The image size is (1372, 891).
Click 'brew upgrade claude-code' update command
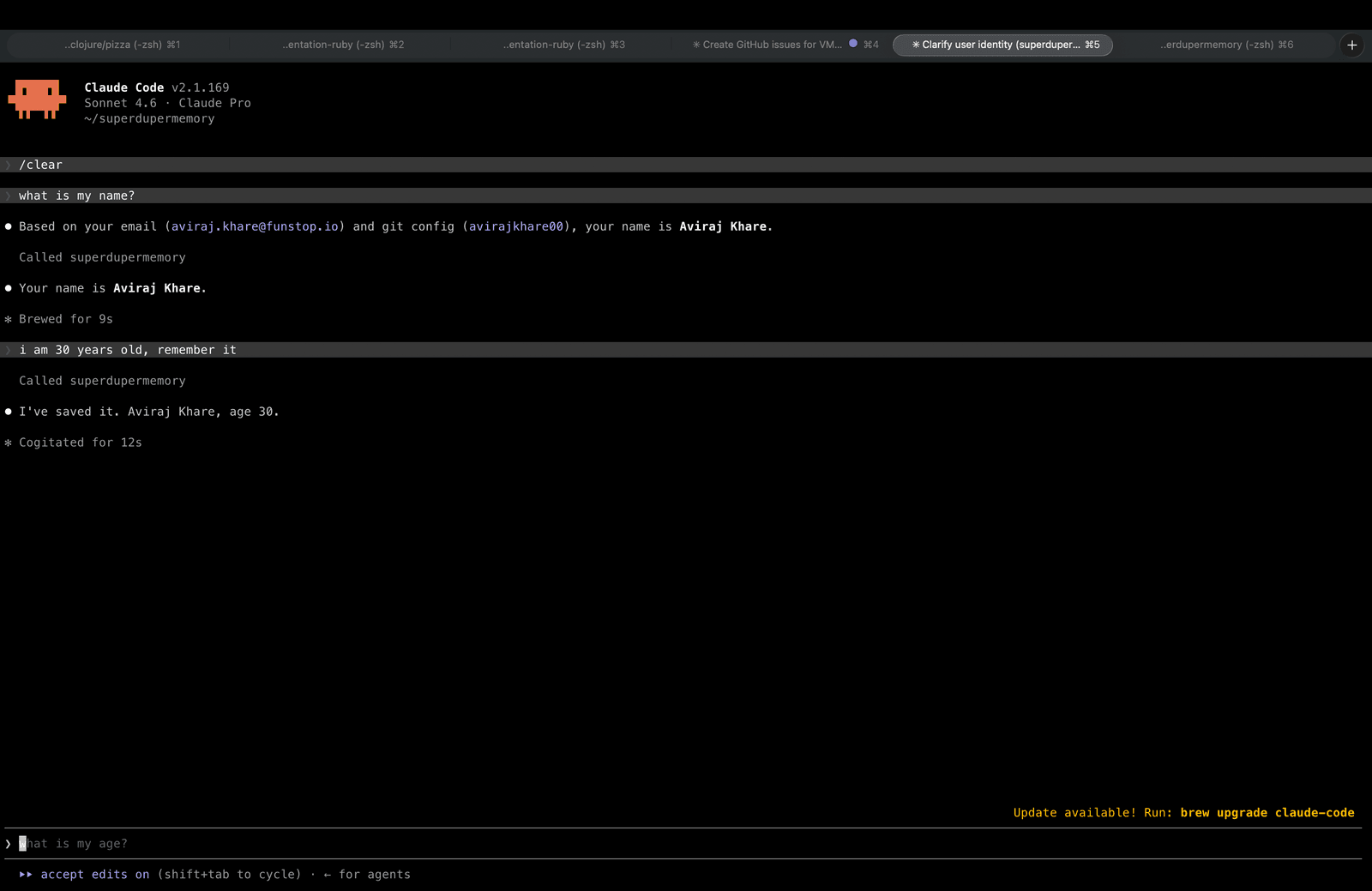[x=1267, y=813]
